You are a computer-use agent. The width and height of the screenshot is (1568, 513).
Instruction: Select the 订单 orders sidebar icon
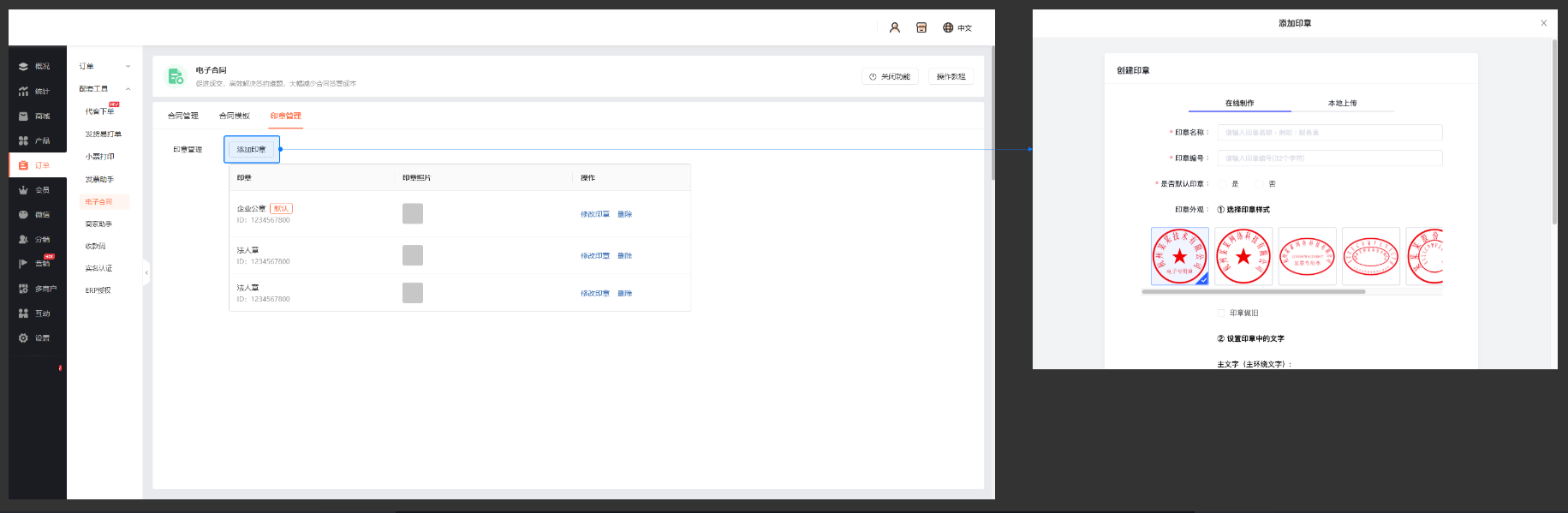pyautogui.click(x=23, y=165)
